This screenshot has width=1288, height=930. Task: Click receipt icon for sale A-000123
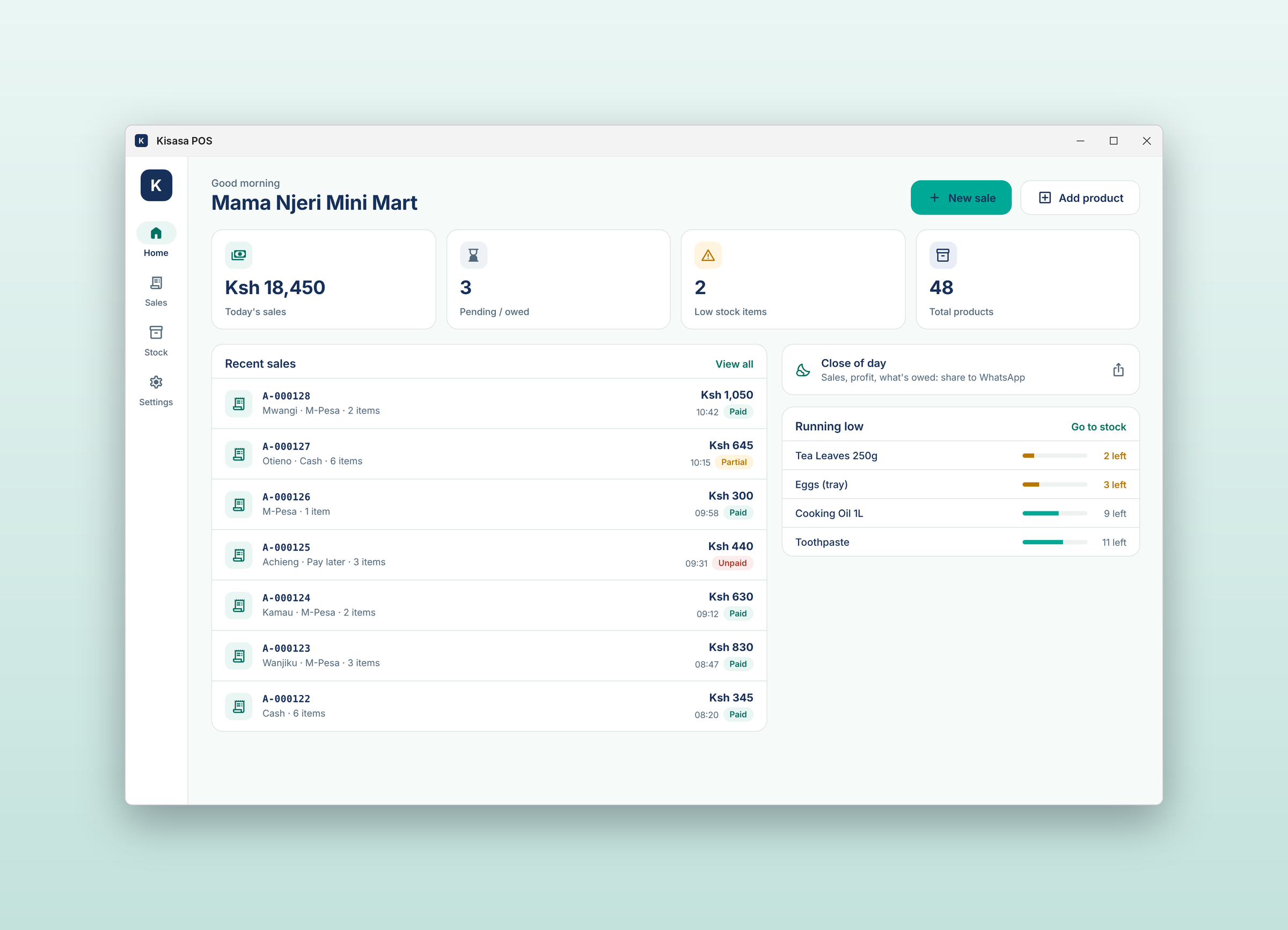(238, 656)
